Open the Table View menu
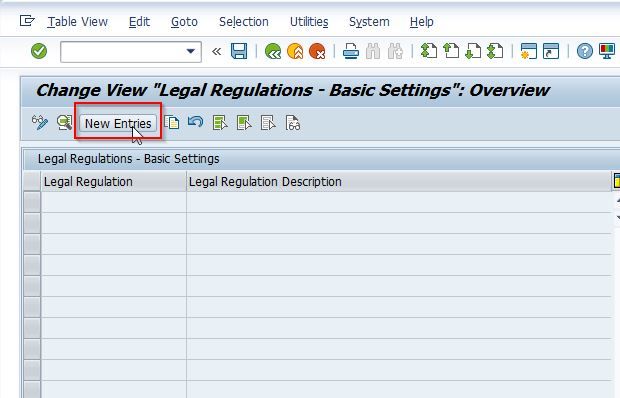 78,22
